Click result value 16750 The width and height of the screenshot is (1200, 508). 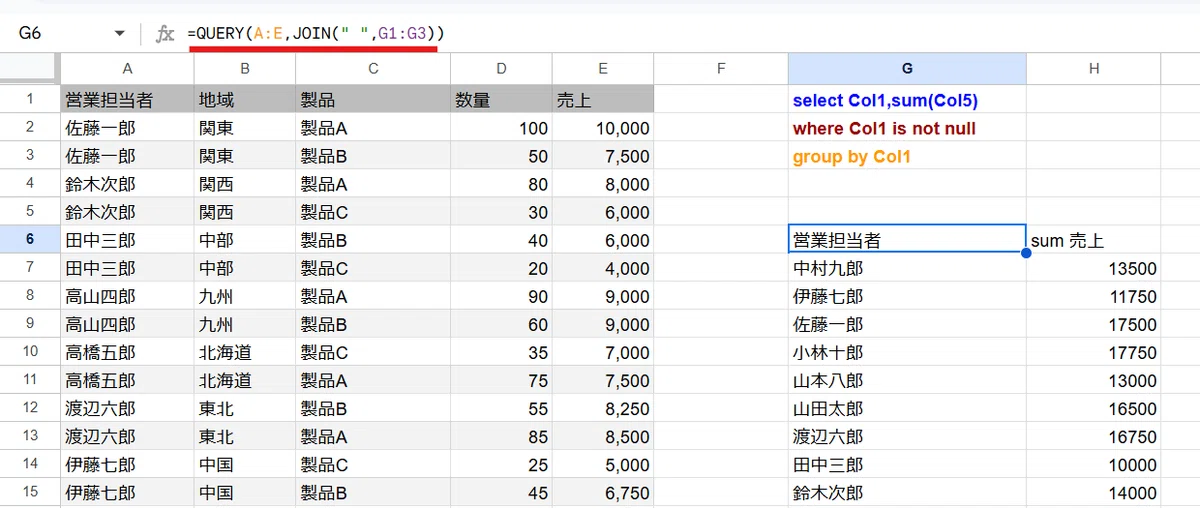pos(1094,436)
